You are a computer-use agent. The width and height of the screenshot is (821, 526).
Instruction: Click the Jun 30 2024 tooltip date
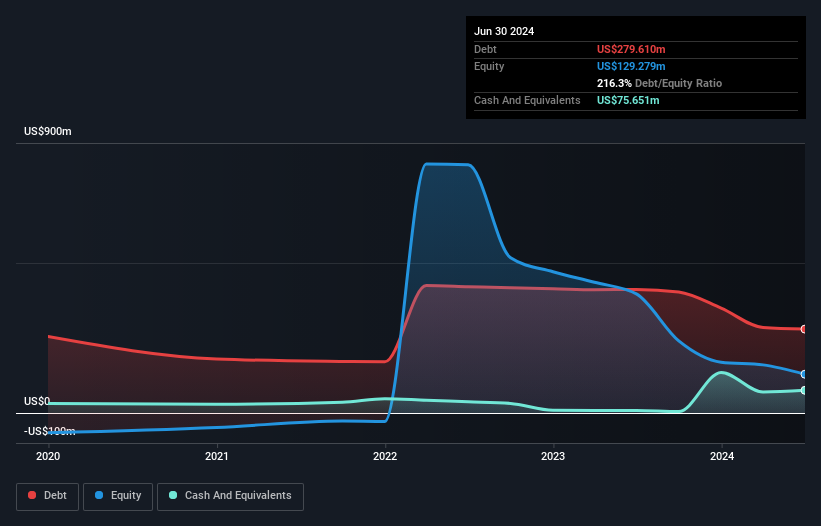point(504,31)
